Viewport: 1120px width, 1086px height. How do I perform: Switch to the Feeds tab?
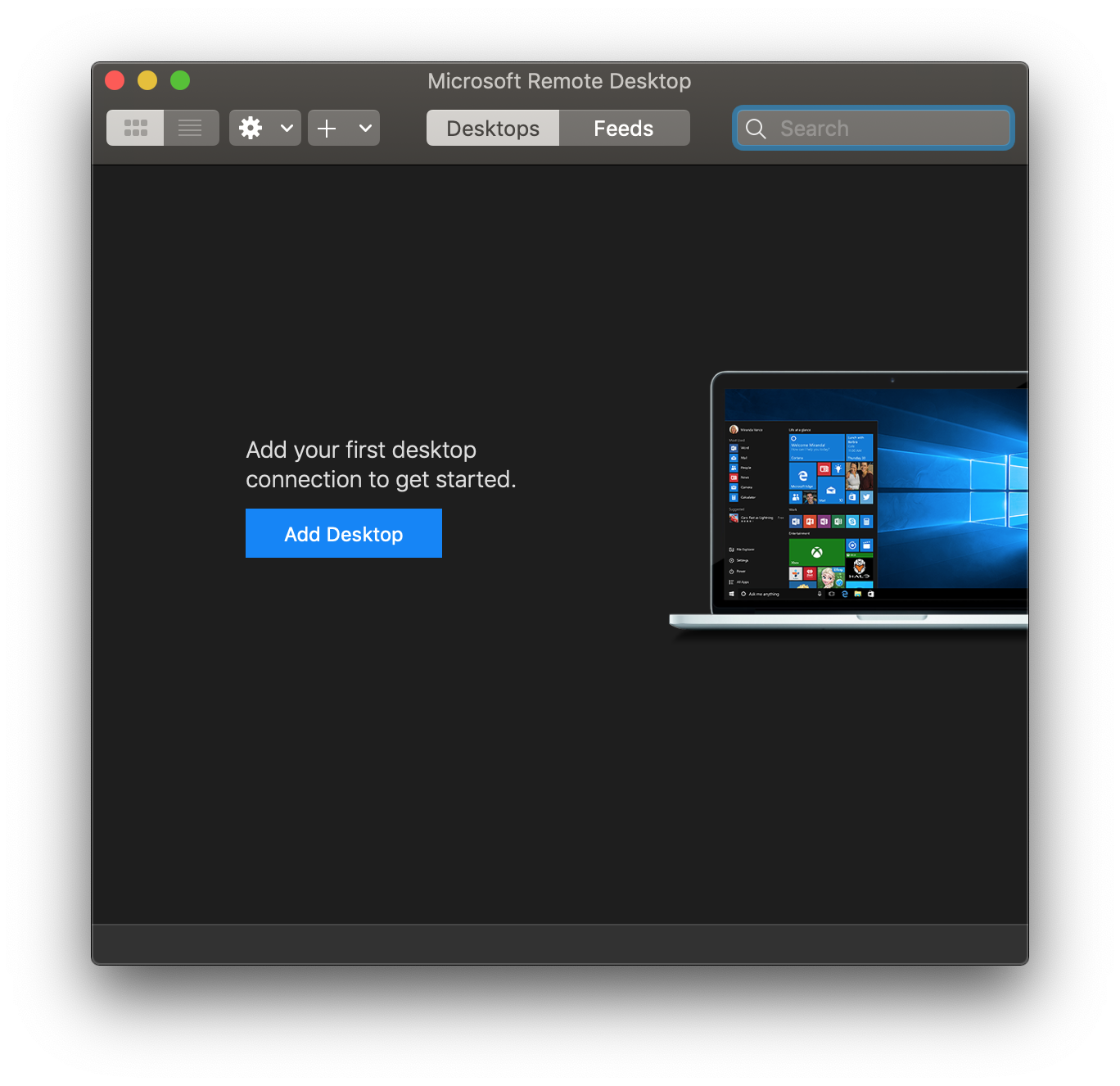click(x=624, y=128)
